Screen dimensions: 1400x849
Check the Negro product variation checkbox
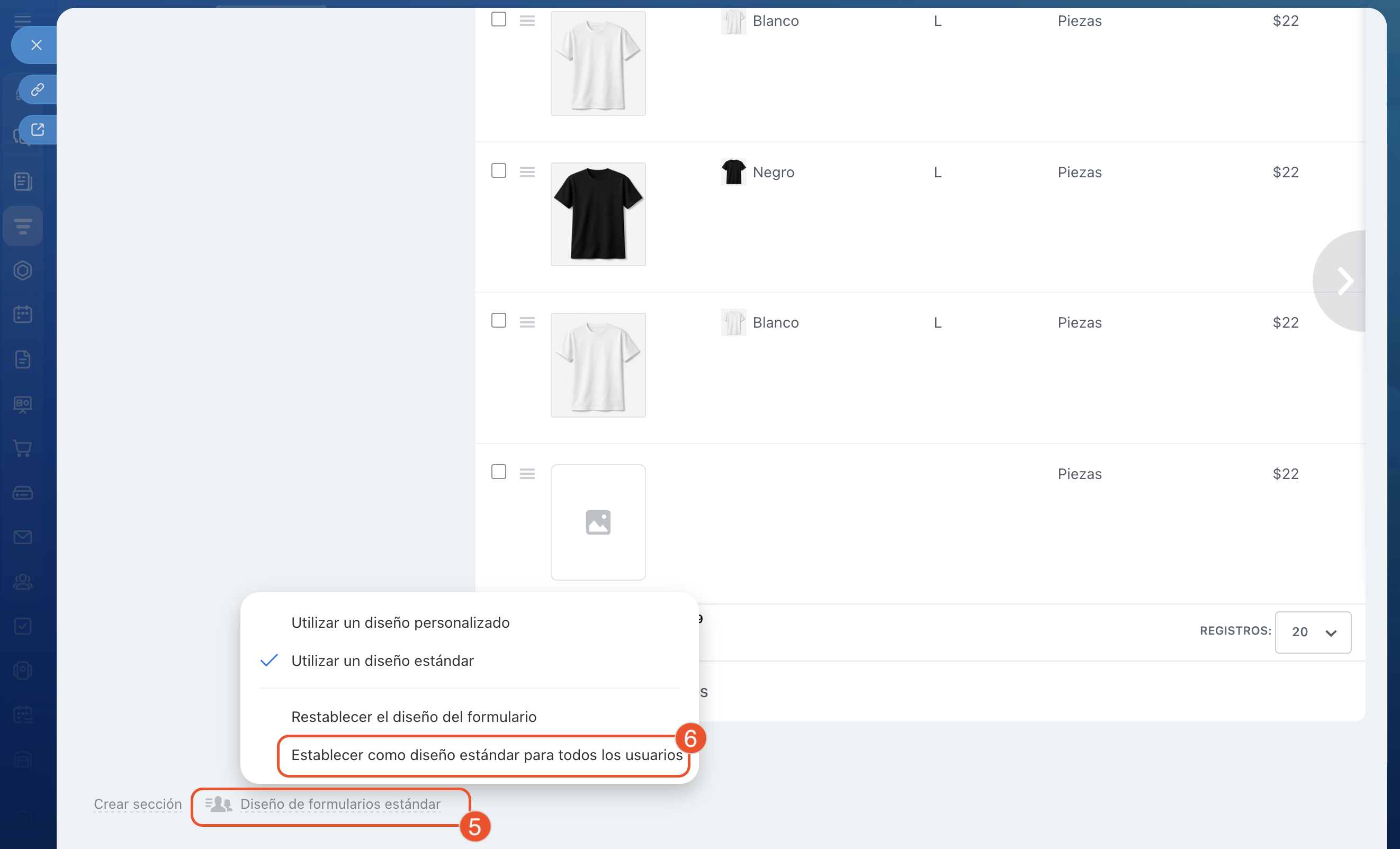click(x=498, y=170)
